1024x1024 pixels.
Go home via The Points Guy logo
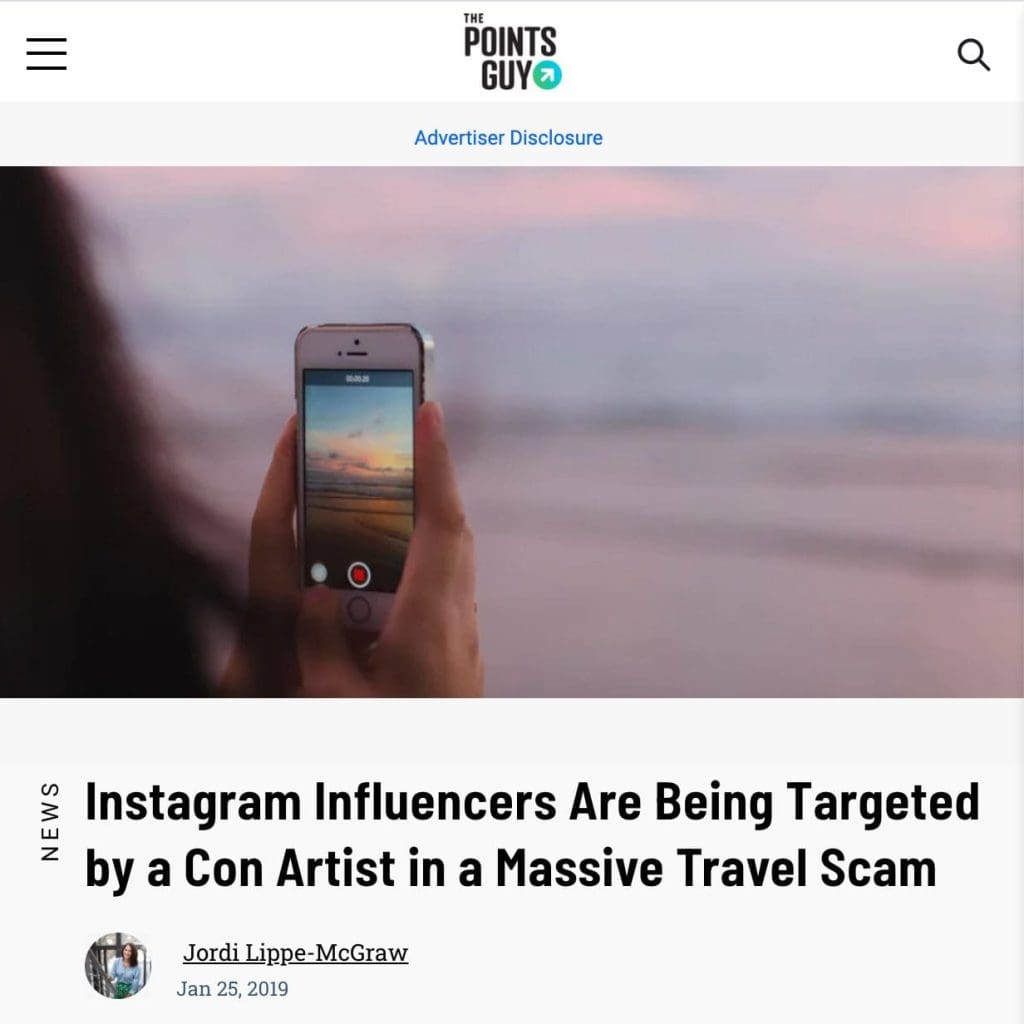click(x=512, y=52)
